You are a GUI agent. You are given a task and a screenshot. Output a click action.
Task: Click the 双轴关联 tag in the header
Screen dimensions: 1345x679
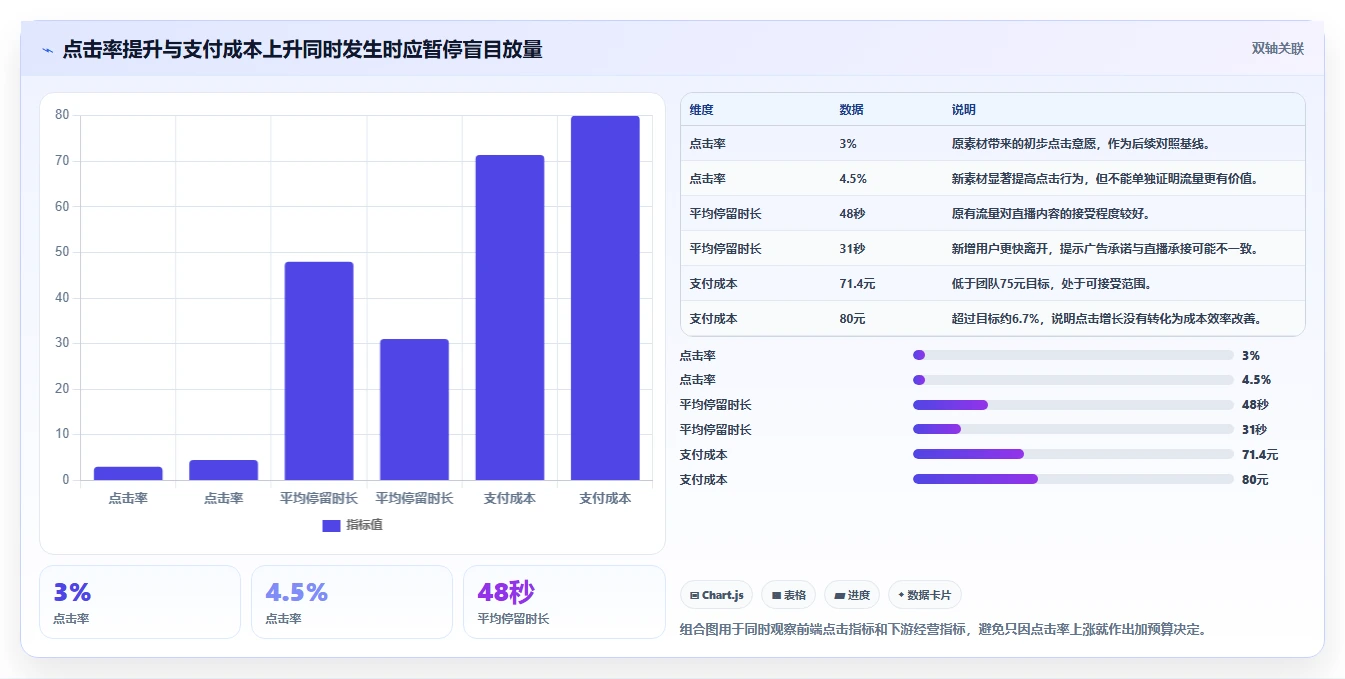[x=1278, y=48]
